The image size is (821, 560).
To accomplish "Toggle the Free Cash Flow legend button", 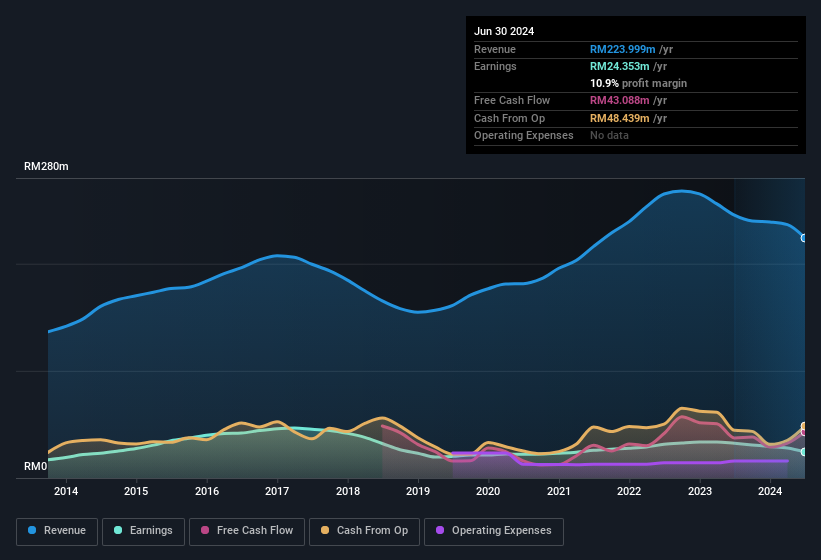I will [247, 531].
